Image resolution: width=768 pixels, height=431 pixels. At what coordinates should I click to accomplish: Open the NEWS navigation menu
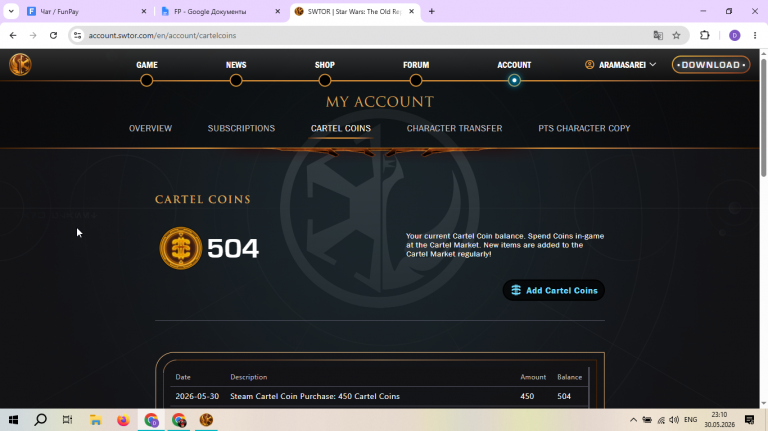coord(236,65)
